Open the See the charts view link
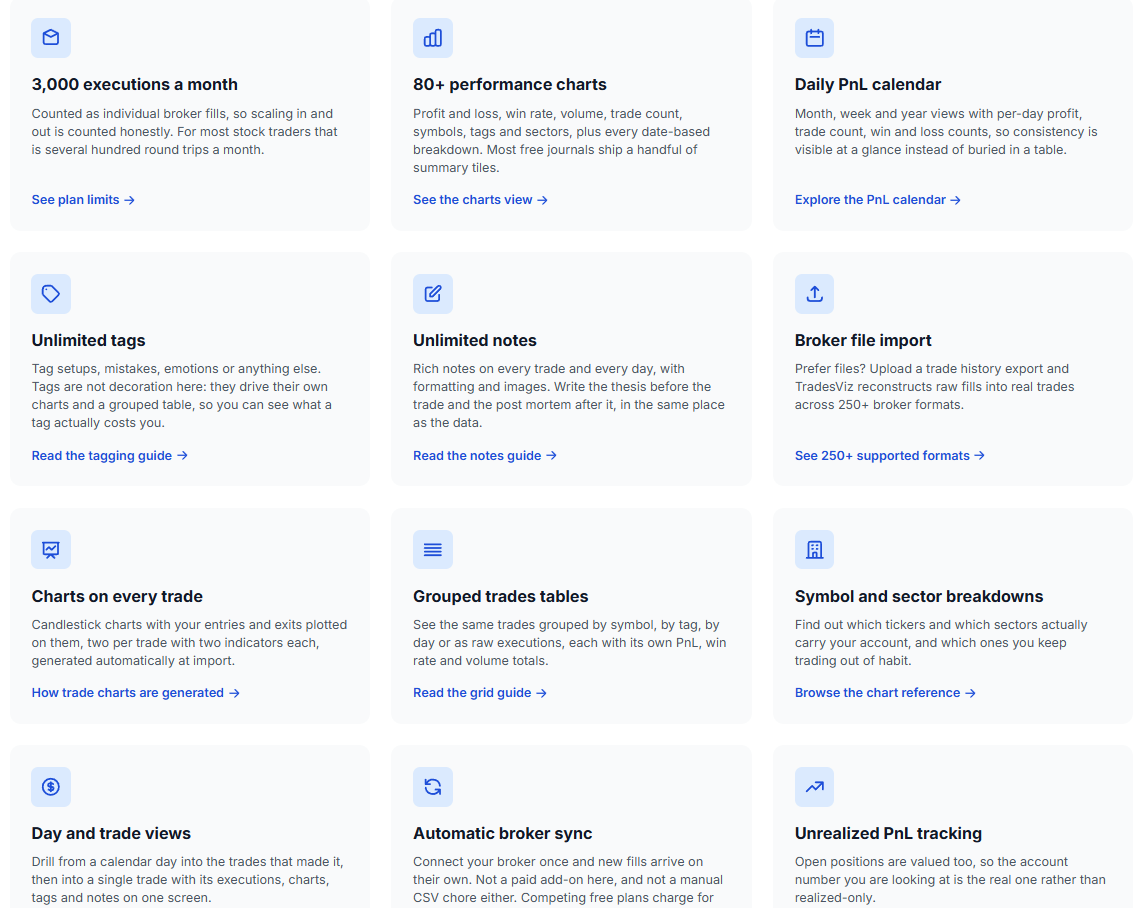The width and height of the screenshot is (1138, 908). click(x=480, y=200)
